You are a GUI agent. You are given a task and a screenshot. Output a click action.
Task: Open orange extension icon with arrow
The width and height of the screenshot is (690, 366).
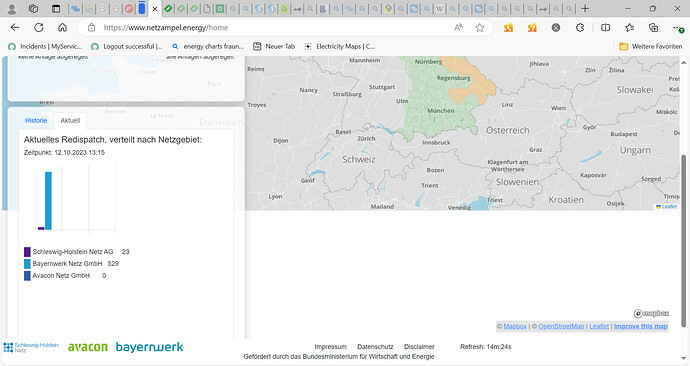click(508, 28)
